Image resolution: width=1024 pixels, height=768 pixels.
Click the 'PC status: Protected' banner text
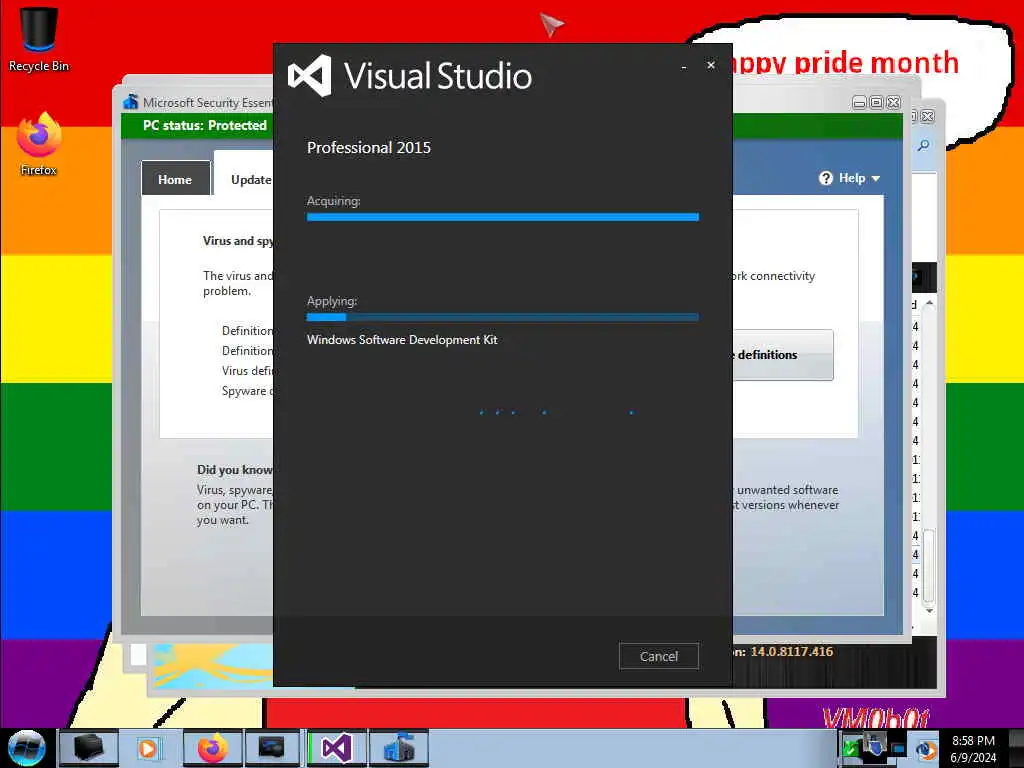(204, 125)
